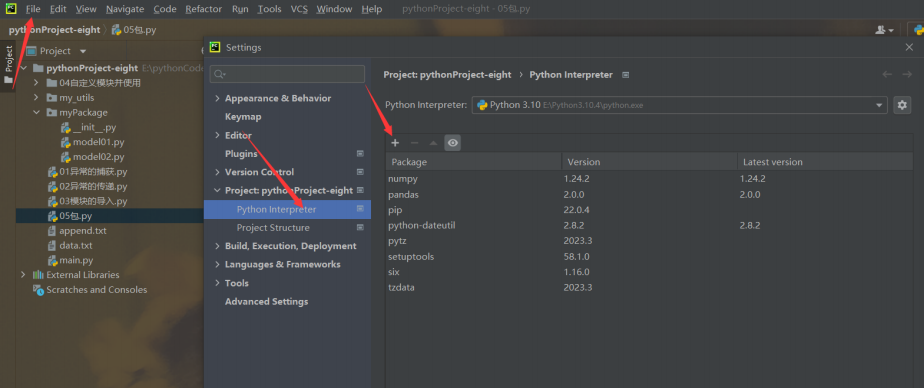Image resolution: width=924 pixels, height=388 pixels.
Task: Click the Project tool window side tab
Action: point(8,65)
